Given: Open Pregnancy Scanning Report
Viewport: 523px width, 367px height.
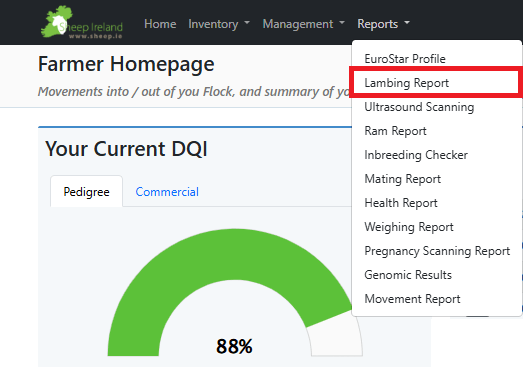Looking at the screenshot, I should [x=437, y=251].
